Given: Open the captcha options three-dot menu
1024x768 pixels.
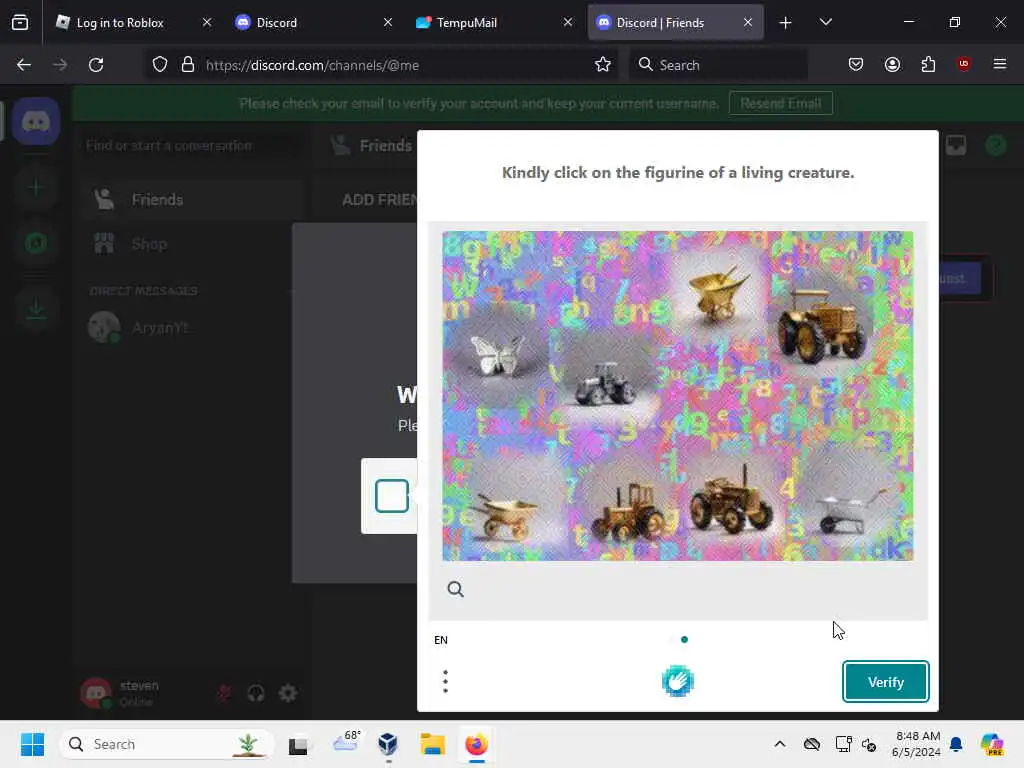Looking at the screenshot, I should [x=445, y=681].
